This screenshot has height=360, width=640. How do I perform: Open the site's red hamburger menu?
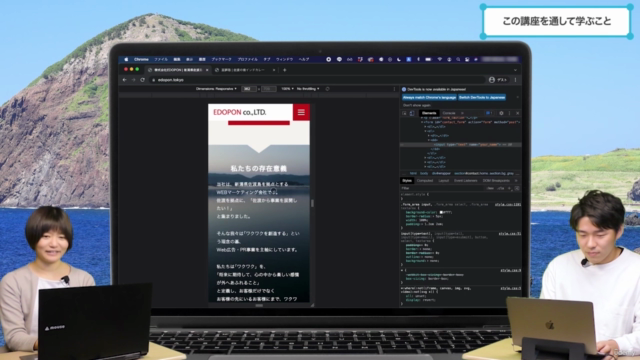coord(301,112)
